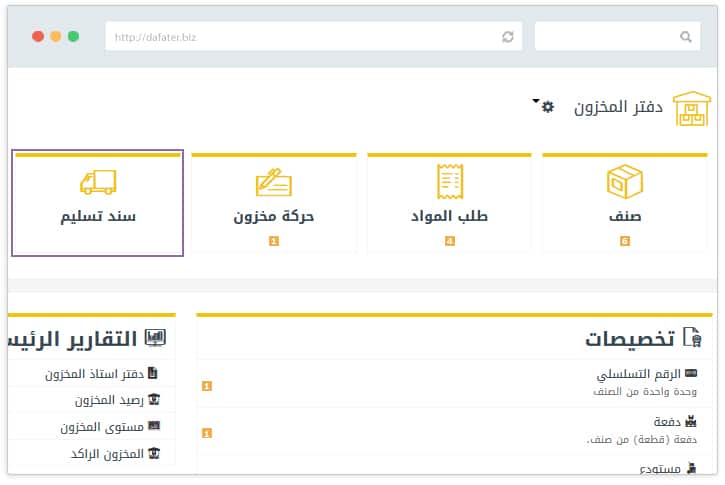Open the المخزون الراكد report
This screenshot has height=485, width=725.
[106, 453]
